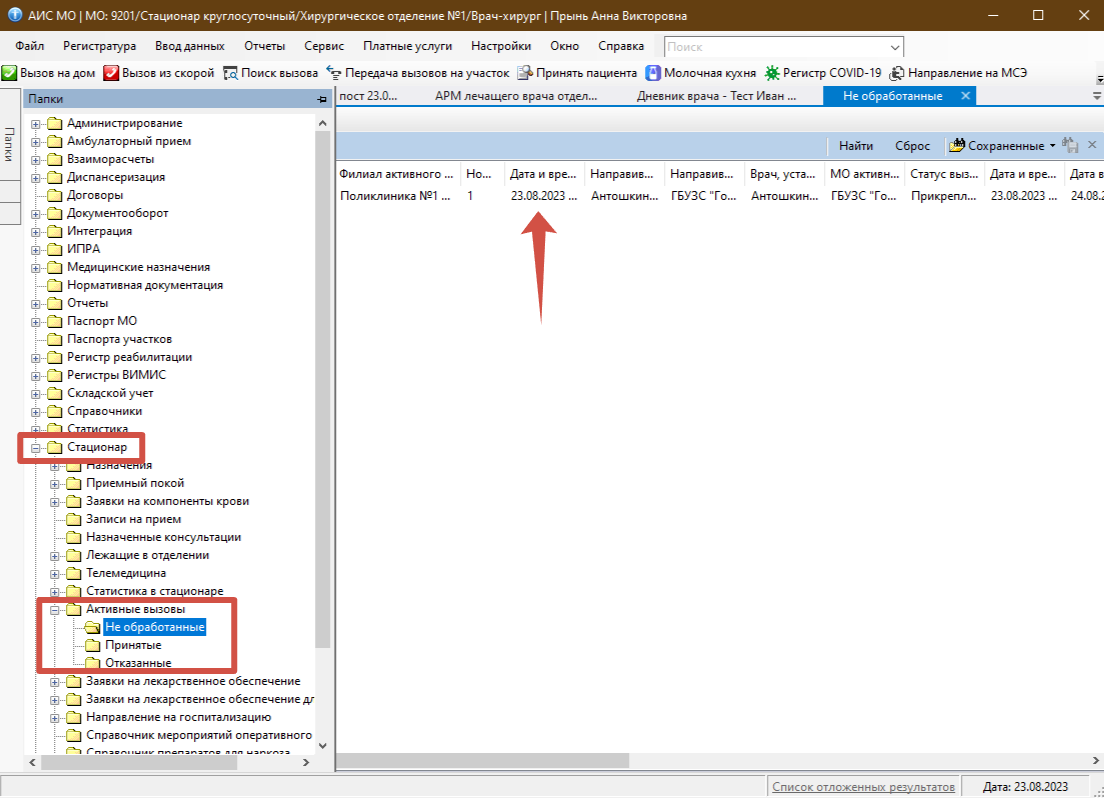Select 'Направление на госпитализацию' tree item

pyautogui.click(x=178, y=717)
